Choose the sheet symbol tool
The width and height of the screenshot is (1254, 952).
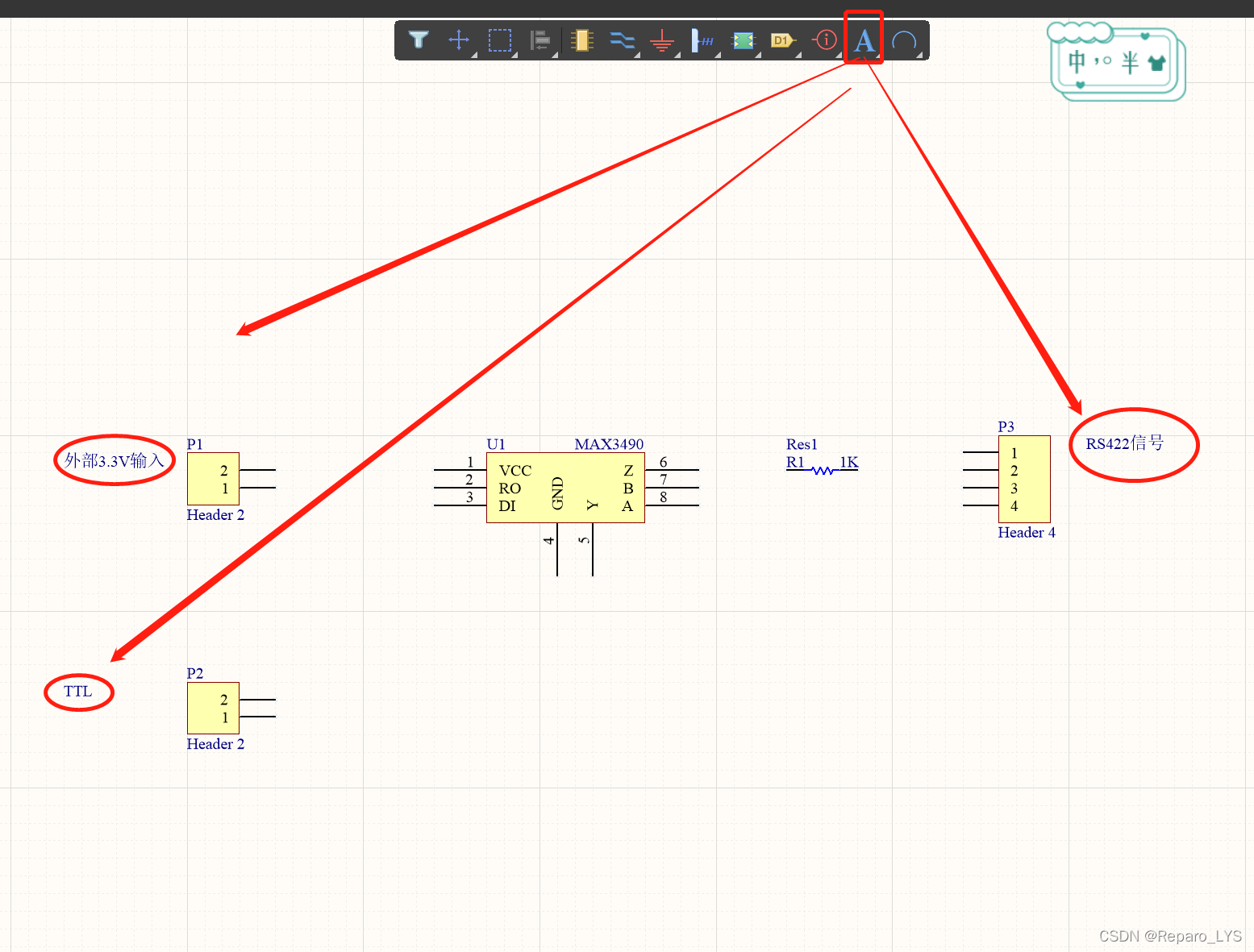(x=743, y=39)
